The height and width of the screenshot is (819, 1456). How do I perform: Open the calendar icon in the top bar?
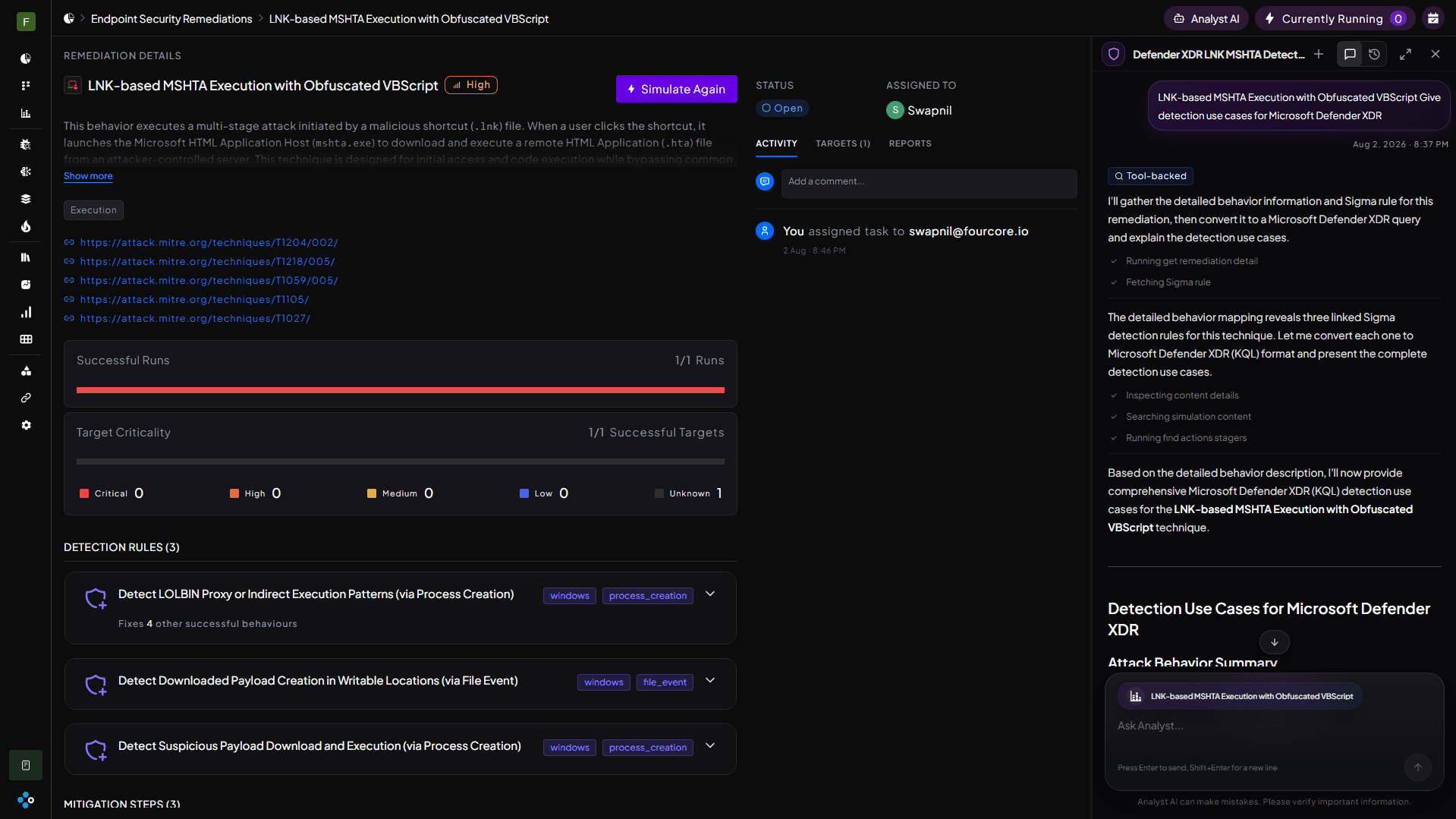[1433, 18]
